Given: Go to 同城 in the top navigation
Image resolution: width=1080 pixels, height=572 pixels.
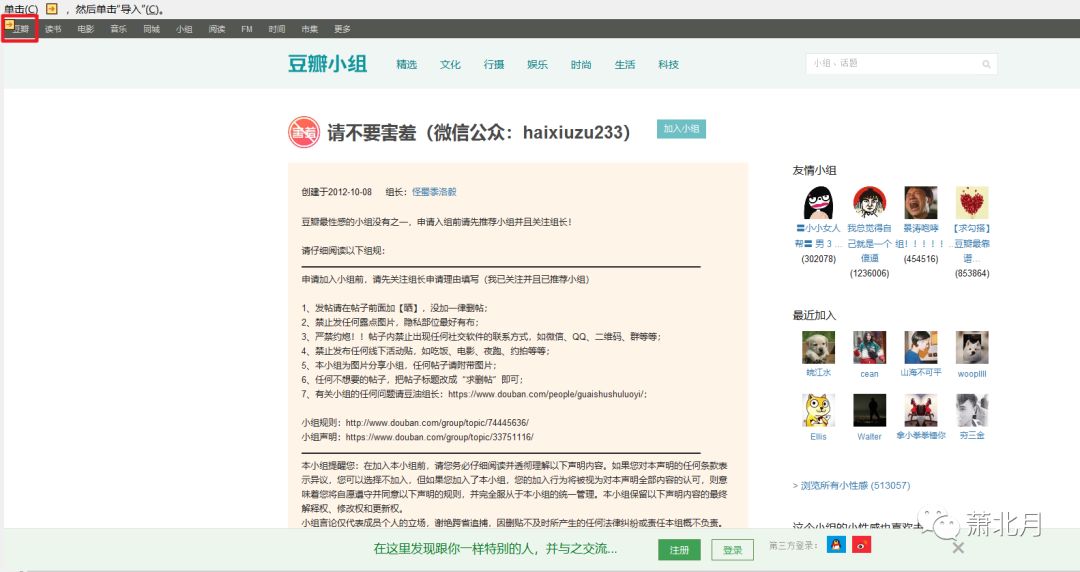Looking at the screenshot, I should 152,29.
